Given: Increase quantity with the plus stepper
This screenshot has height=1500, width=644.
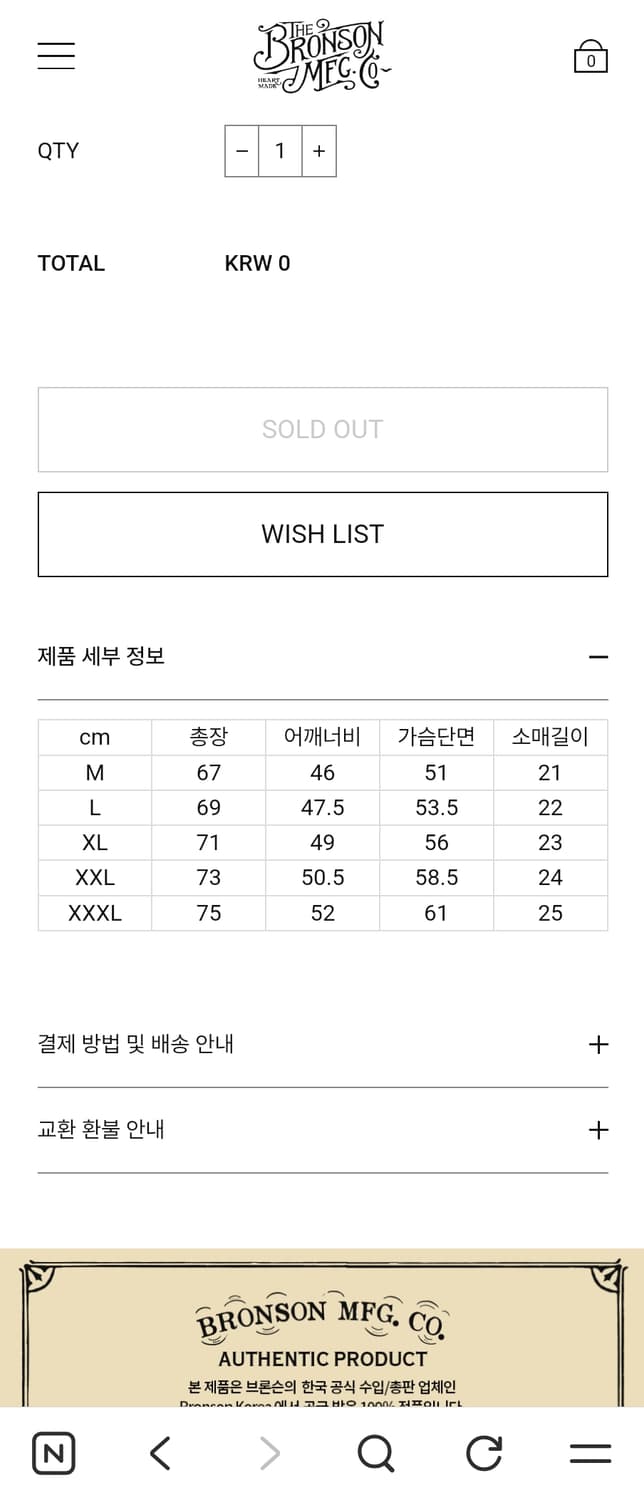Looking at the screenshot, I should [318, 150].
